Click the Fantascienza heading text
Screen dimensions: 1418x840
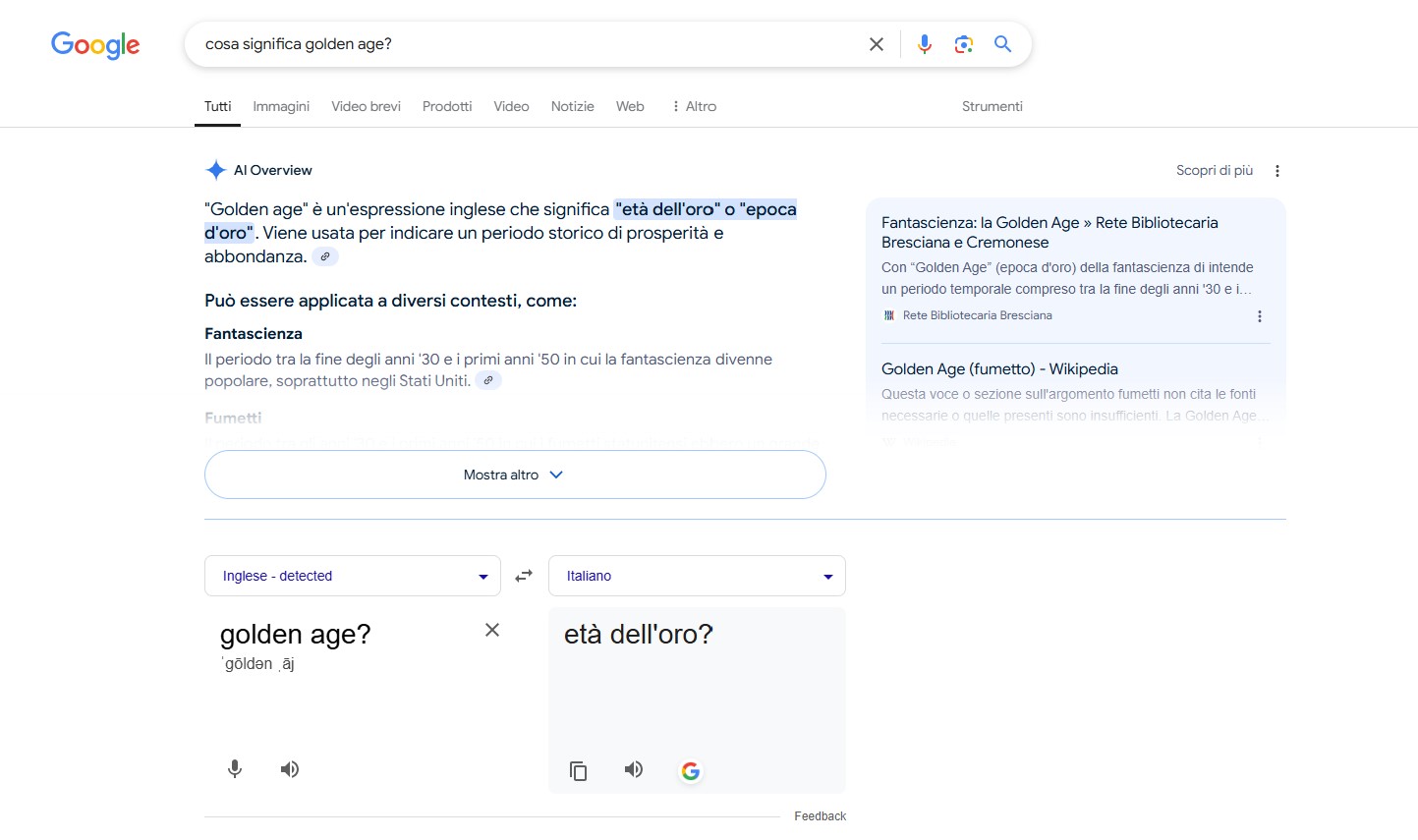254,334
